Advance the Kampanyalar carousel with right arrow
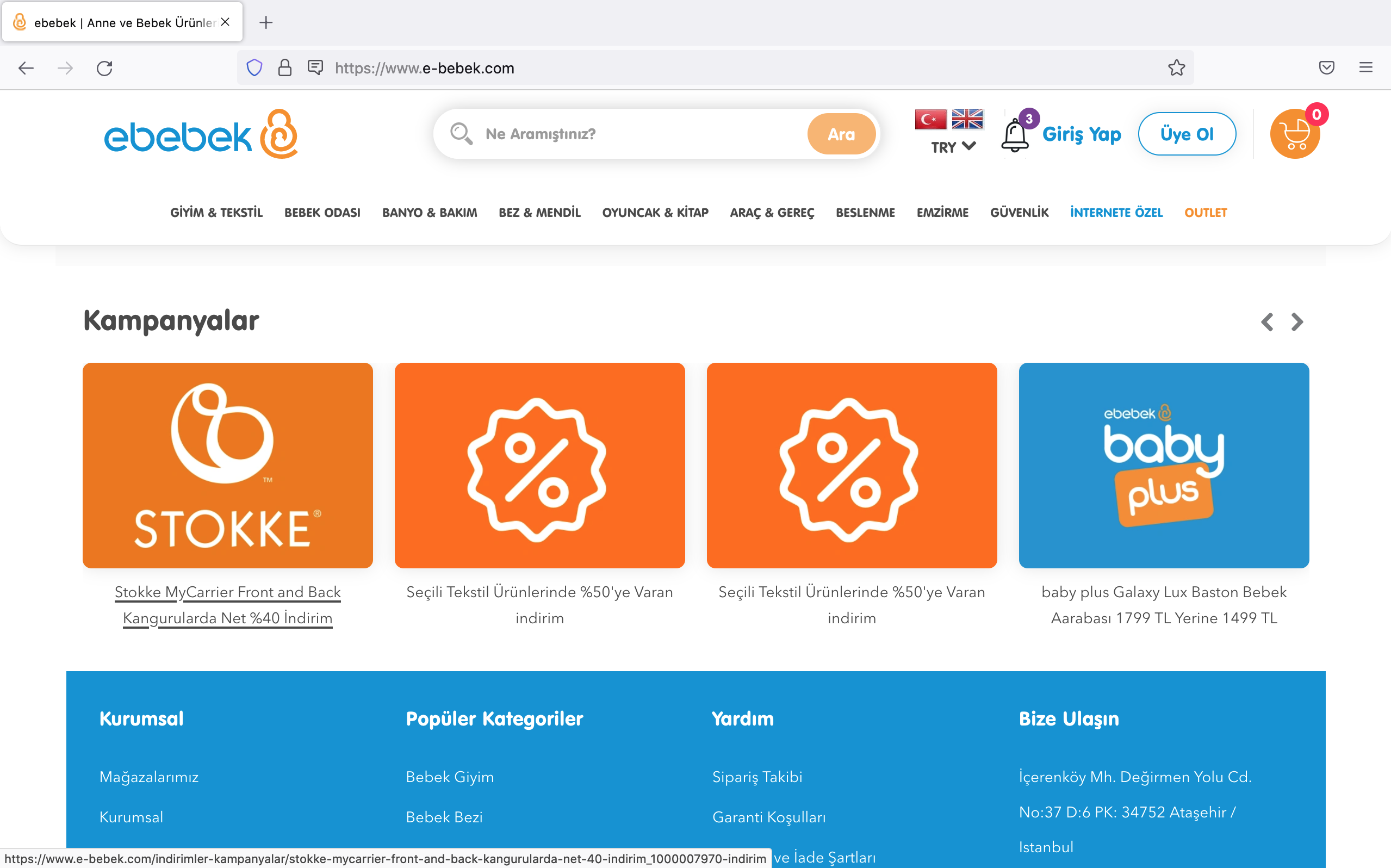The width and height of the screenshot is (1391, 868). 1296,322
